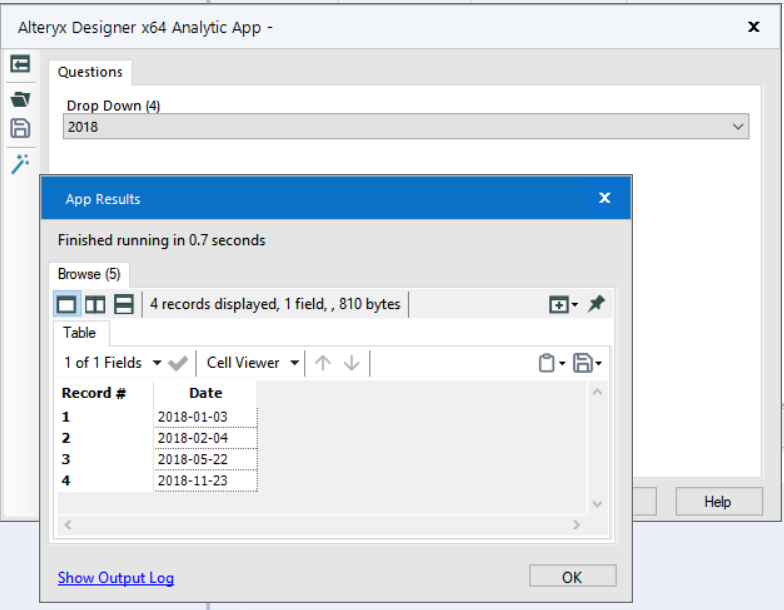Select the Table tab
This screenshot has width=784, height=610.
[80, 332]
